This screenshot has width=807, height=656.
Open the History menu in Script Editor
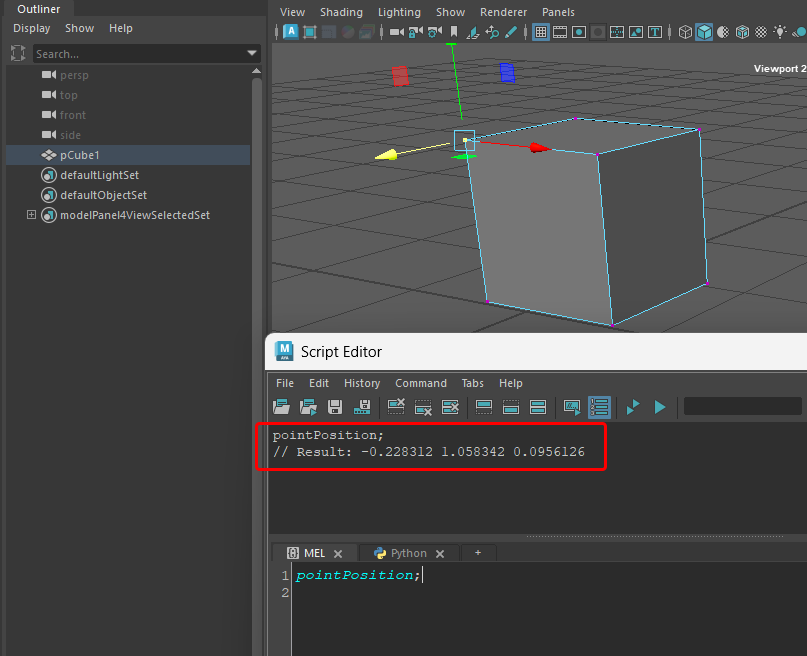click(x=362, y=383)
